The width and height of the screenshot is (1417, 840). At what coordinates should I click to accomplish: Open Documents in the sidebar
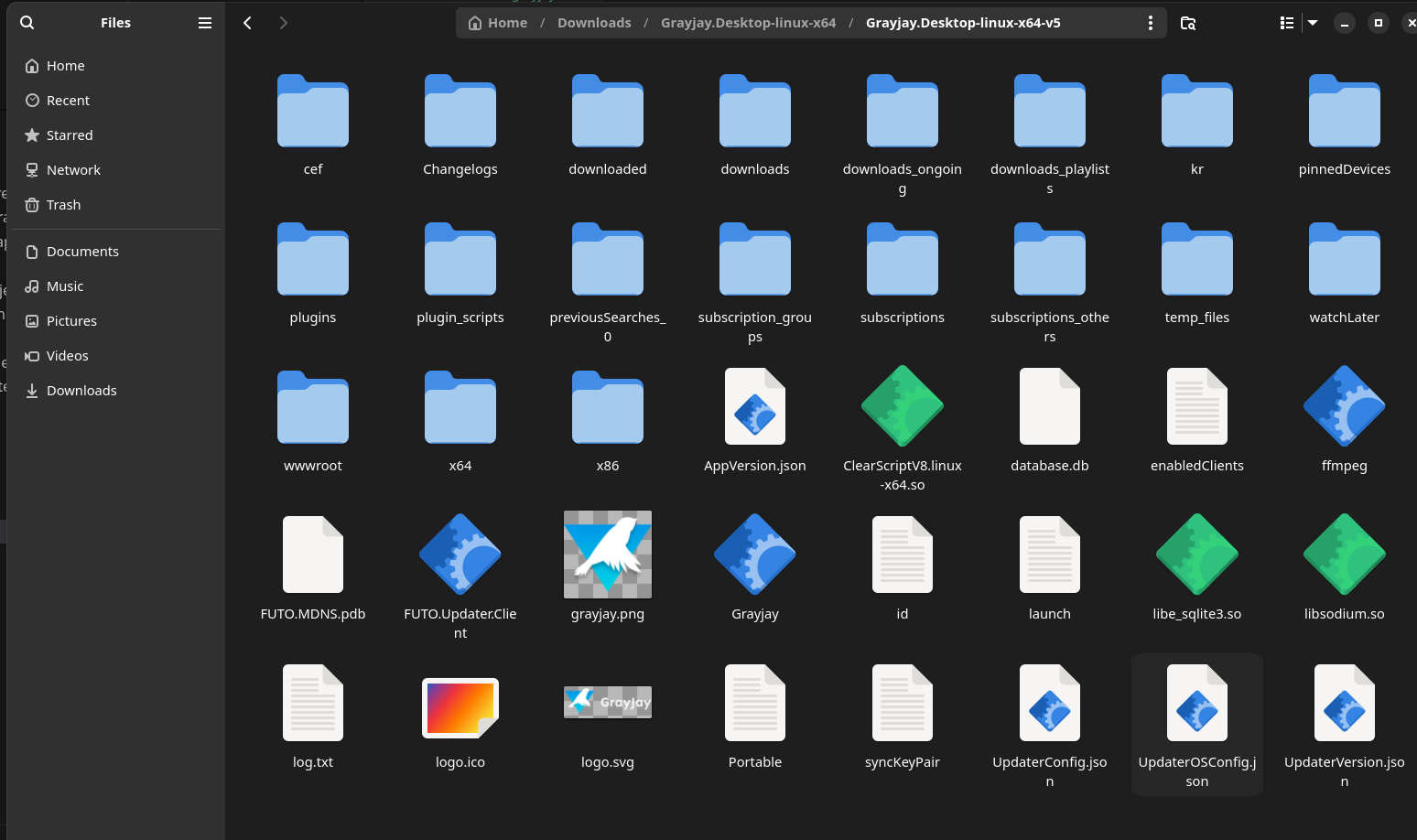(116, 252)
